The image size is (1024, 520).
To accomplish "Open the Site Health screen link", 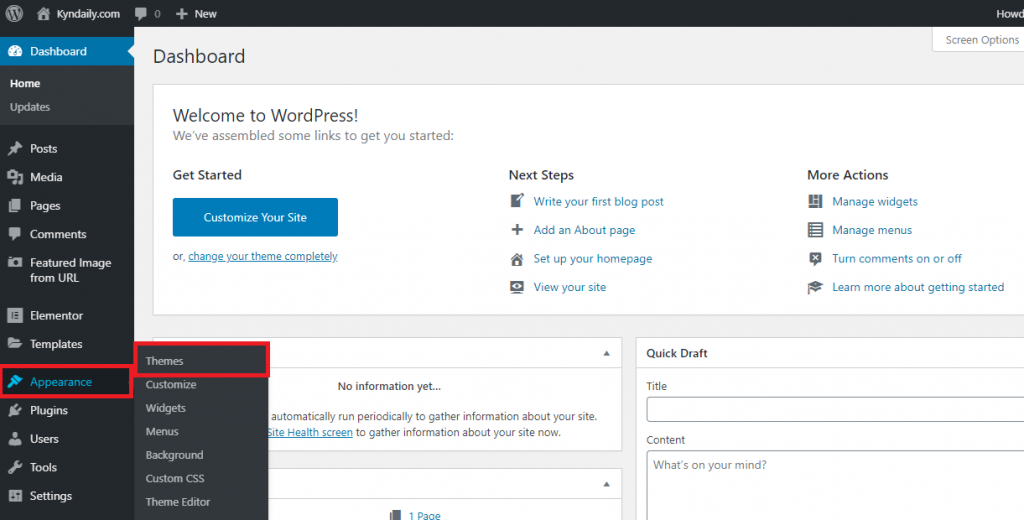I will click(310, 432).
